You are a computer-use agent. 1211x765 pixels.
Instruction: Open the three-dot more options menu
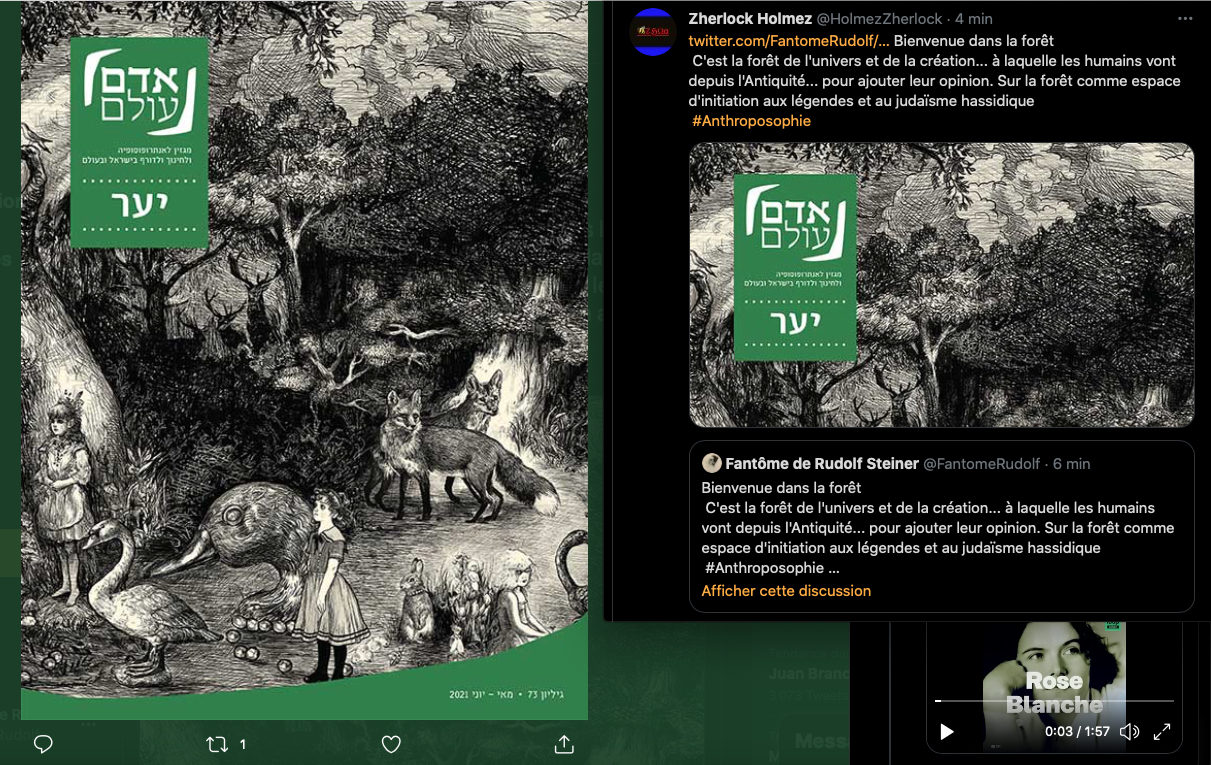click(1185, 19)
